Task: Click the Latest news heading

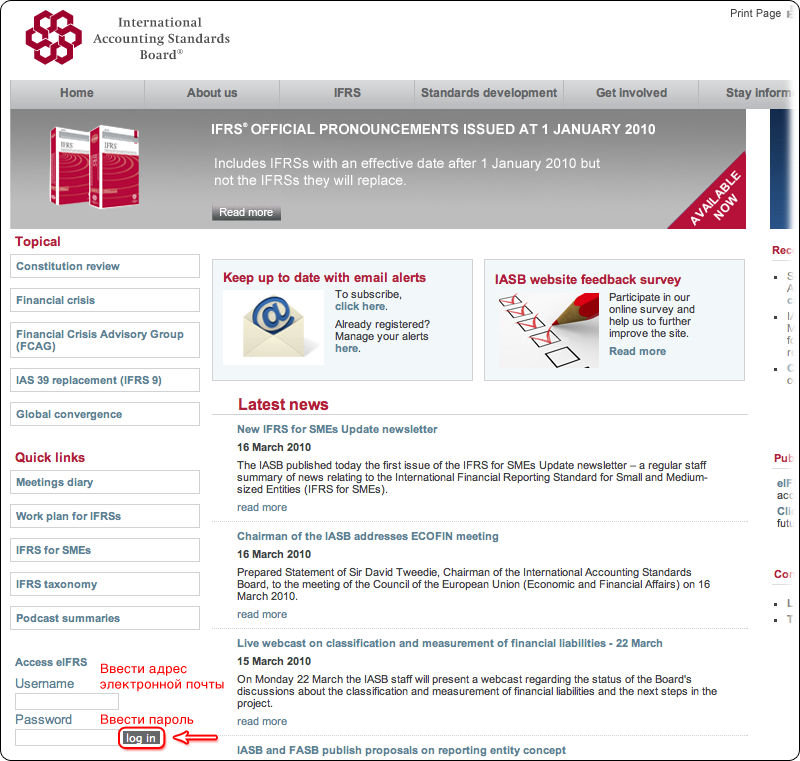Action: (283, 404)
